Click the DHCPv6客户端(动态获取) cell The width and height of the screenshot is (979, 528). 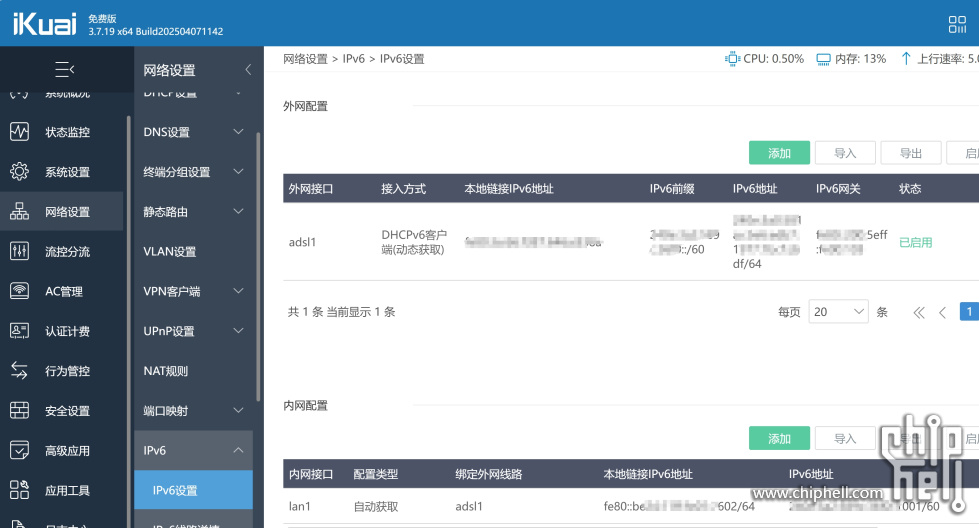pos(414,242)
